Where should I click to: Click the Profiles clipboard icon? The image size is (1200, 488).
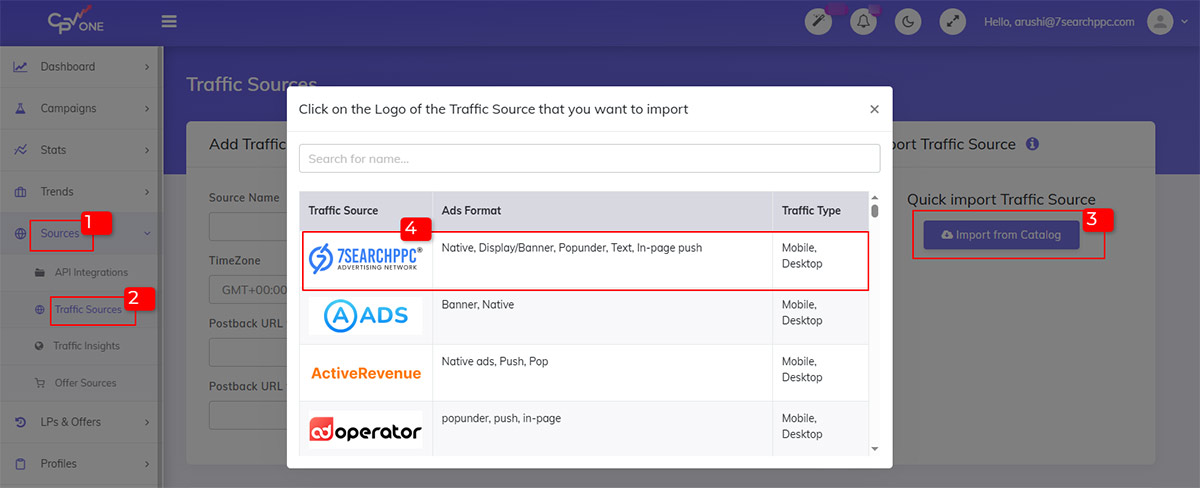[20, 464]
